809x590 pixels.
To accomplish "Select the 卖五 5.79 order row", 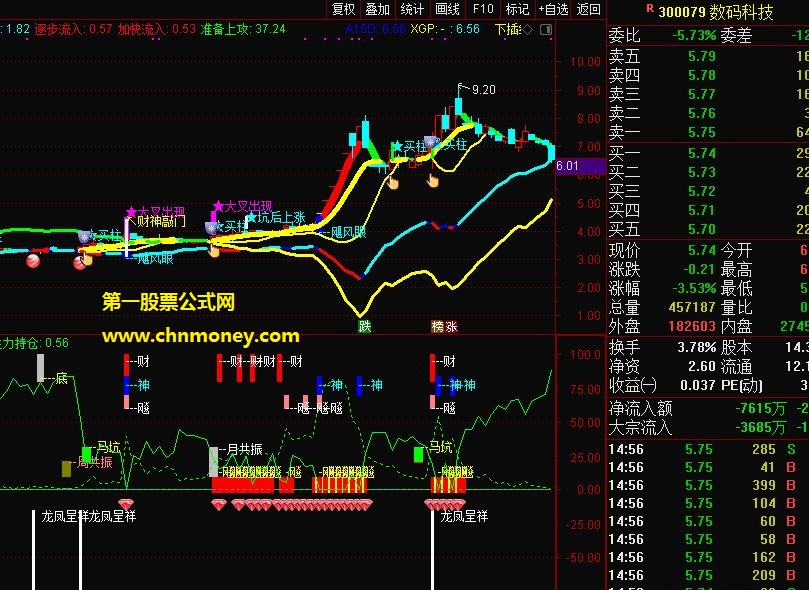I will point(708,56).
